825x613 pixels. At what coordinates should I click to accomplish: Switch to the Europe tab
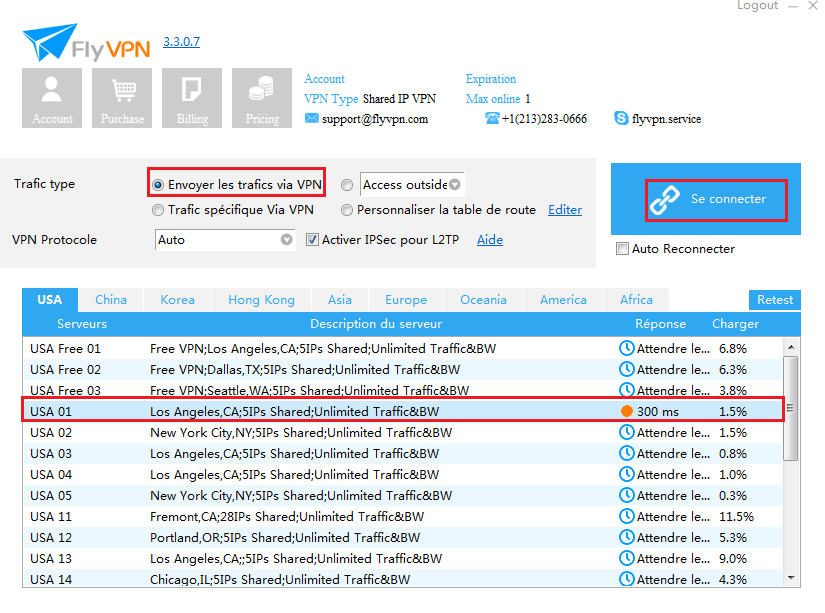(x=406, y=300)
